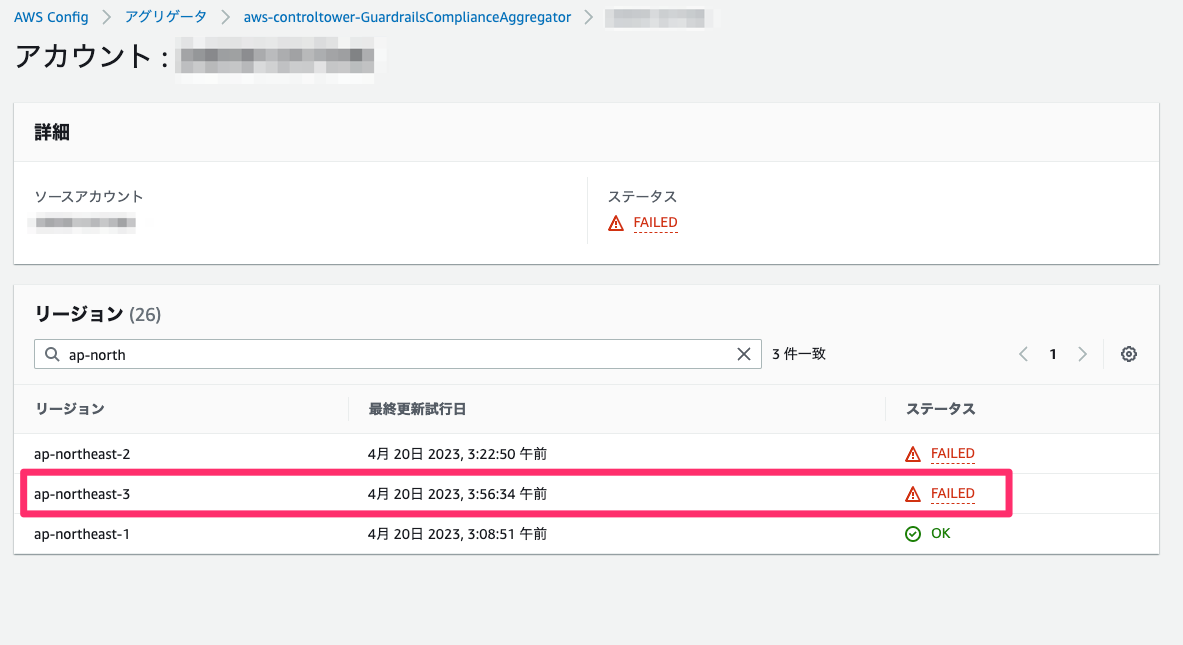This screenshot has width=1183, height=645.
Task: Sort by the 最終更新試行日 column header
Action: point(417,409)
